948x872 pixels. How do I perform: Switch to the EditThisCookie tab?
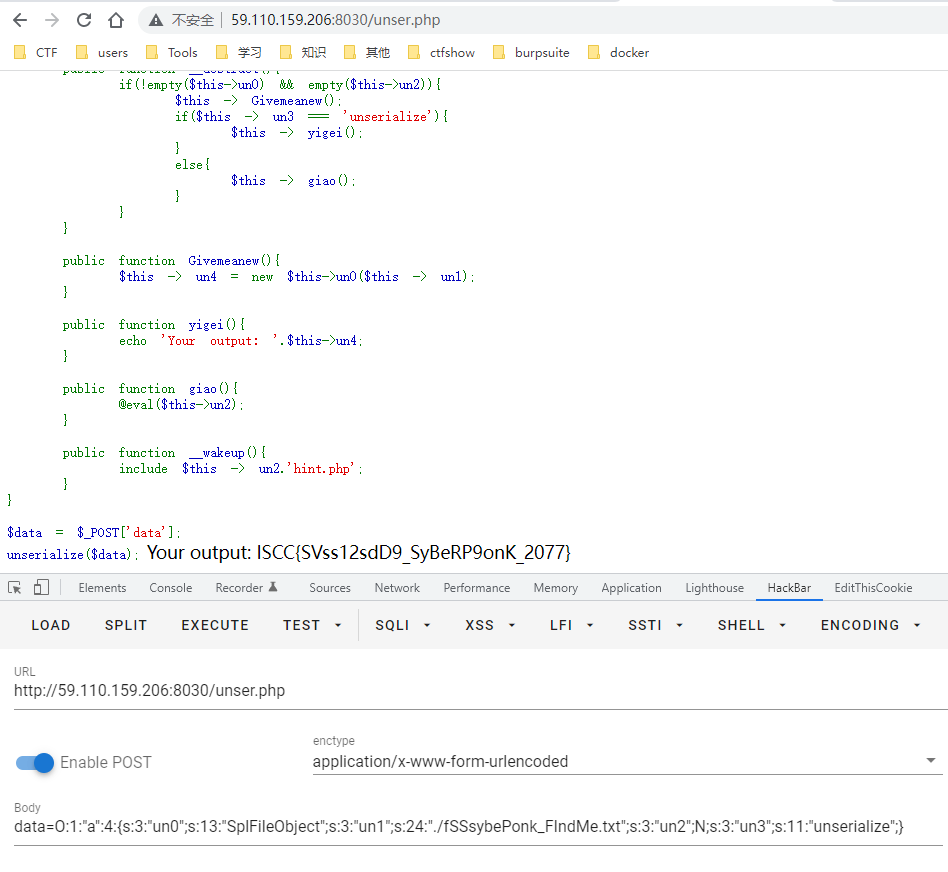(x=873, y=588)
